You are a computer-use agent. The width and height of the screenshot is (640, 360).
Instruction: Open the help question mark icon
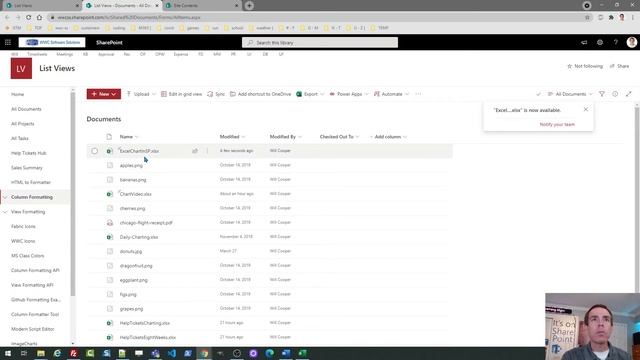click(x=616, y=42)
